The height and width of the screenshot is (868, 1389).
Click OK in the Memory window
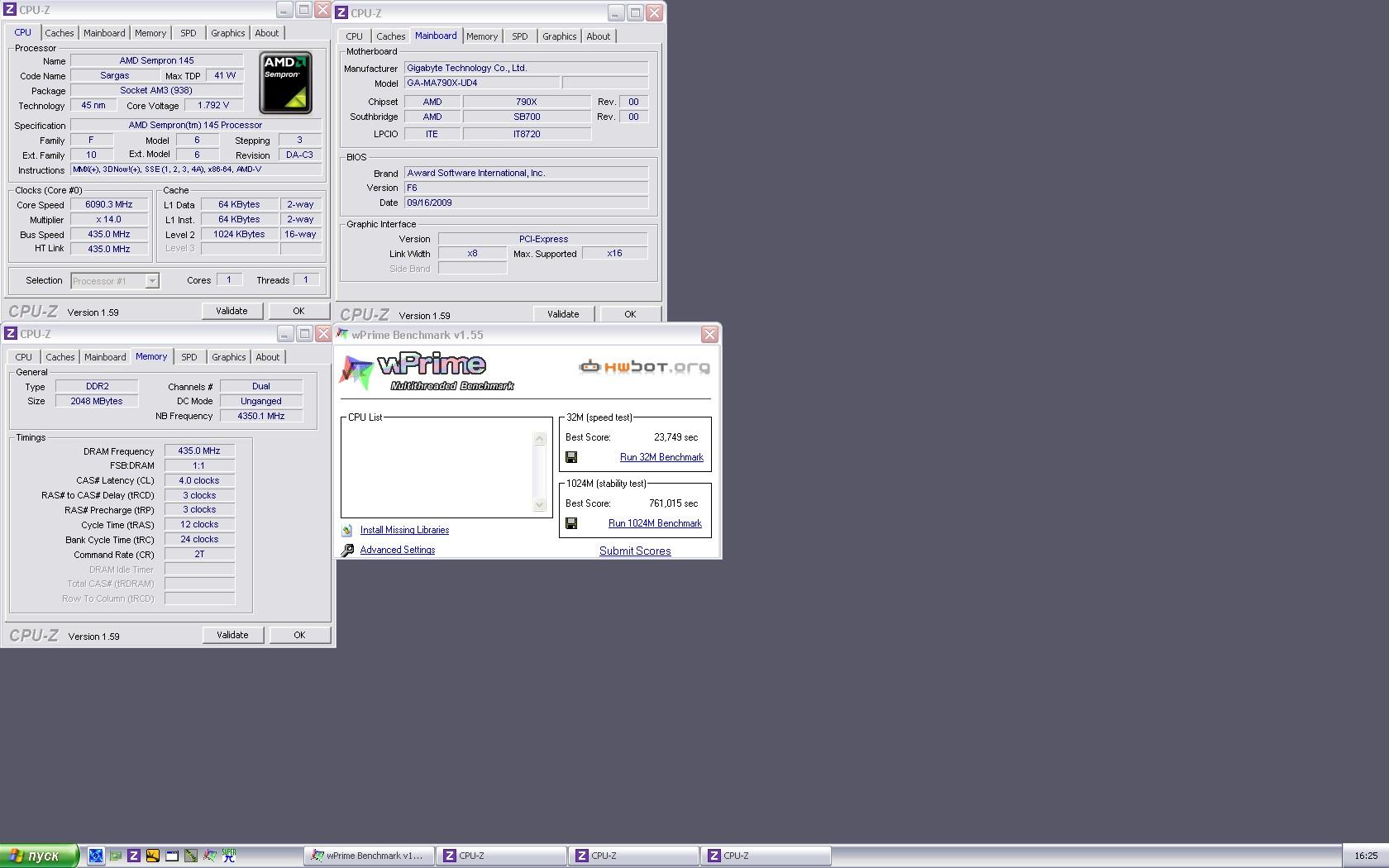[299, 635]
